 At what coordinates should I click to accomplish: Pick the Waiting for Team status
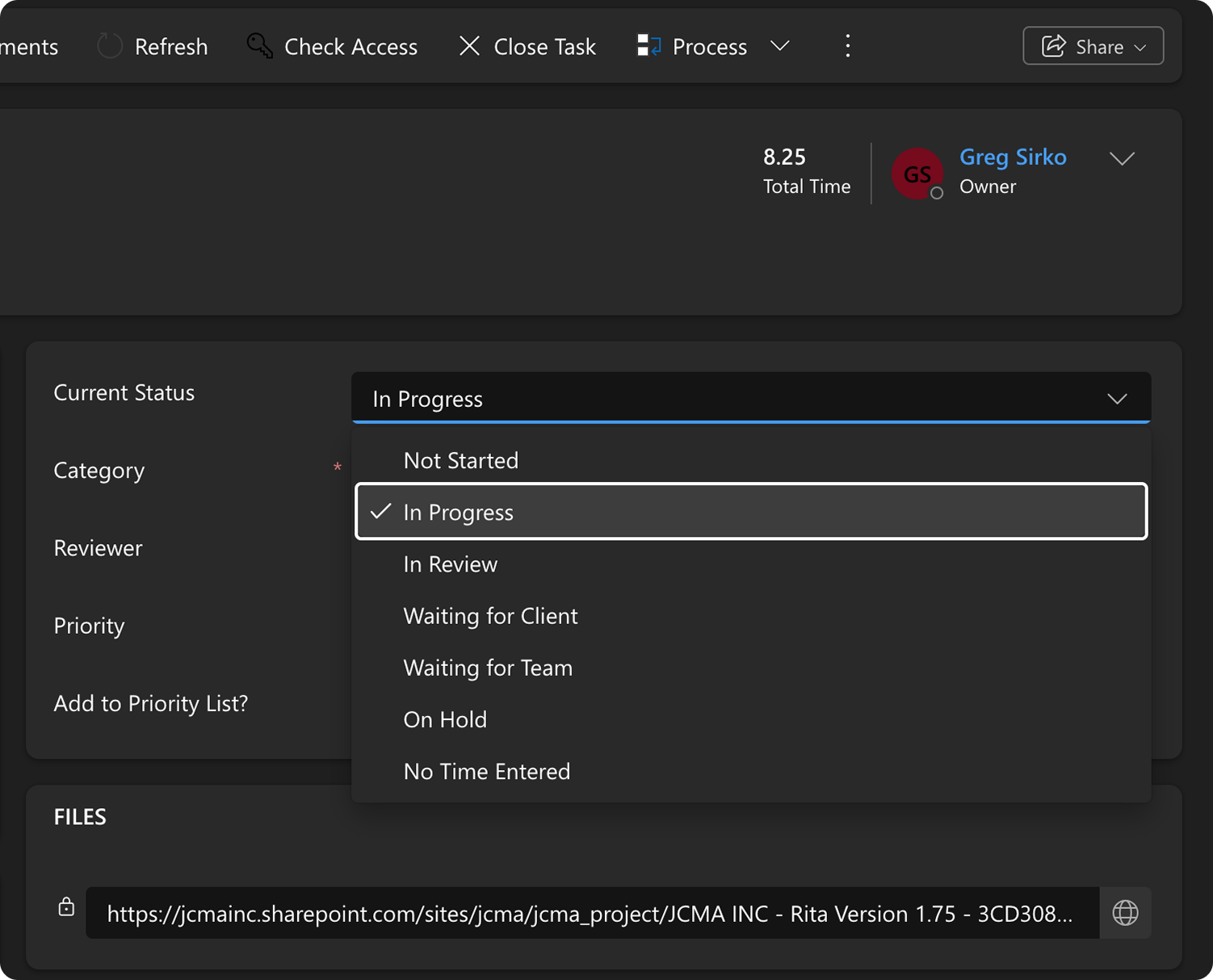pyautogui.click(x=488, y=668)
